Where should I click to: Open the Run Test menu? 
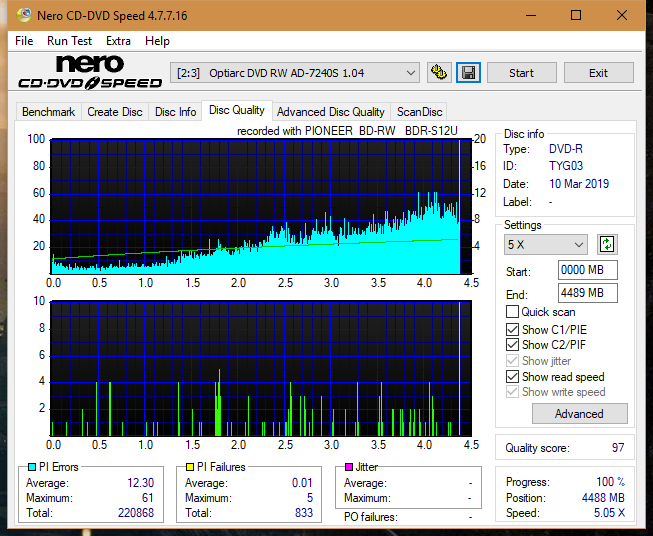[x=69, y=41]
